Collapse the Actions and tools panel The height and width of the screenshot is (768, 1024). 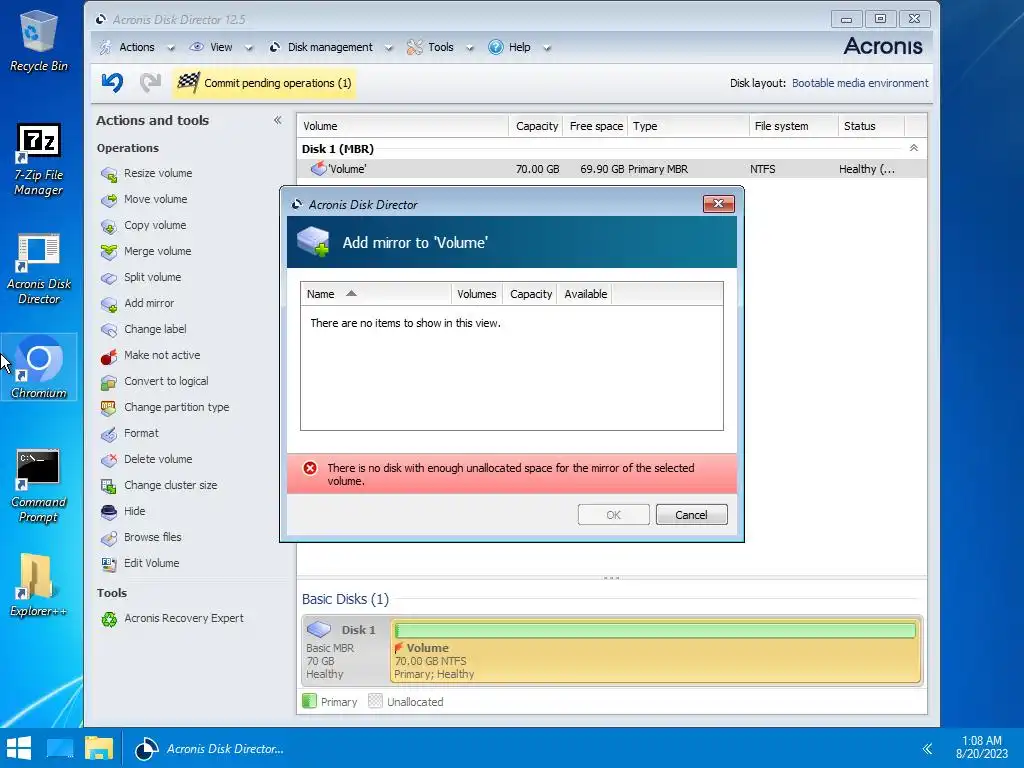[278, 120]
